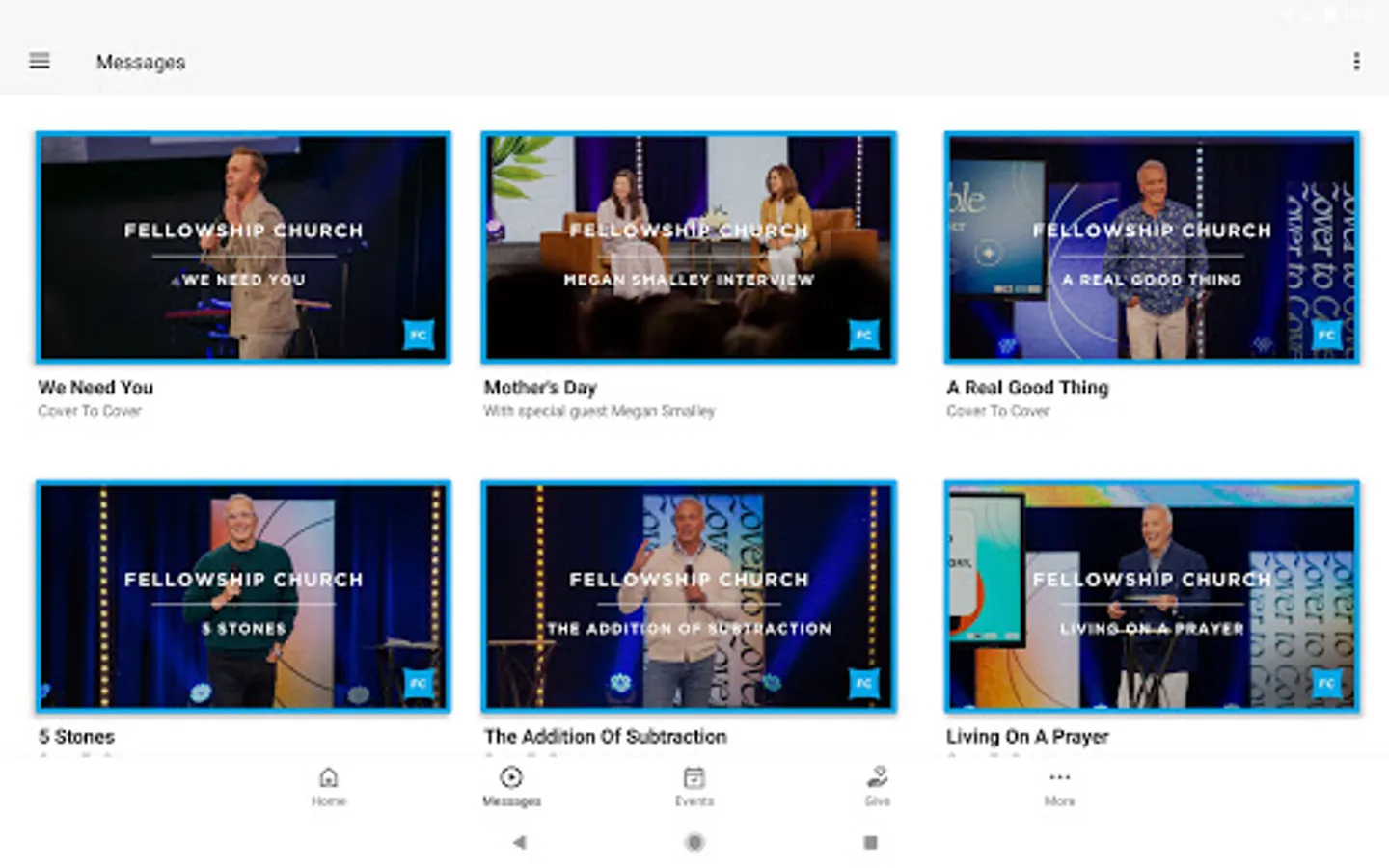Click FC badge on Living On A Prayer thumbnail
The image size is (1389, 868).
[x=1326, y=683]
